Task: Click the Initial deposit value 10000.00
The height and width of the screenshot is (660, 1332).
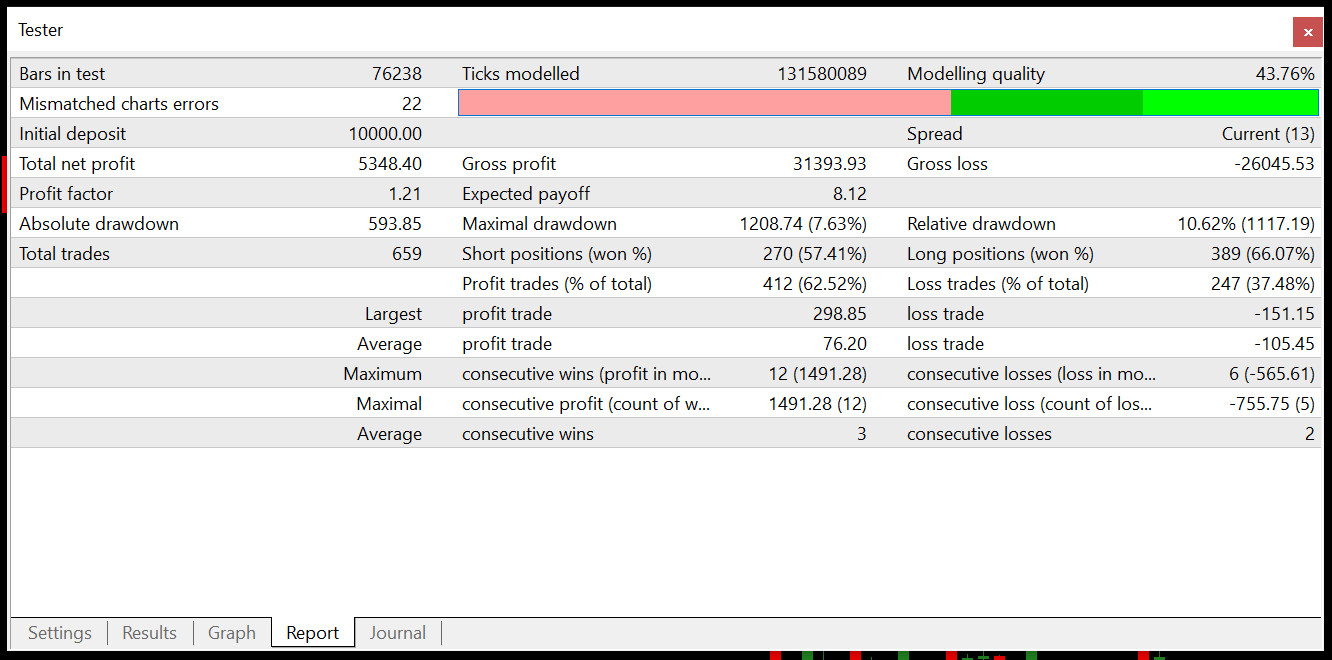Action: (x=385, y=134)
